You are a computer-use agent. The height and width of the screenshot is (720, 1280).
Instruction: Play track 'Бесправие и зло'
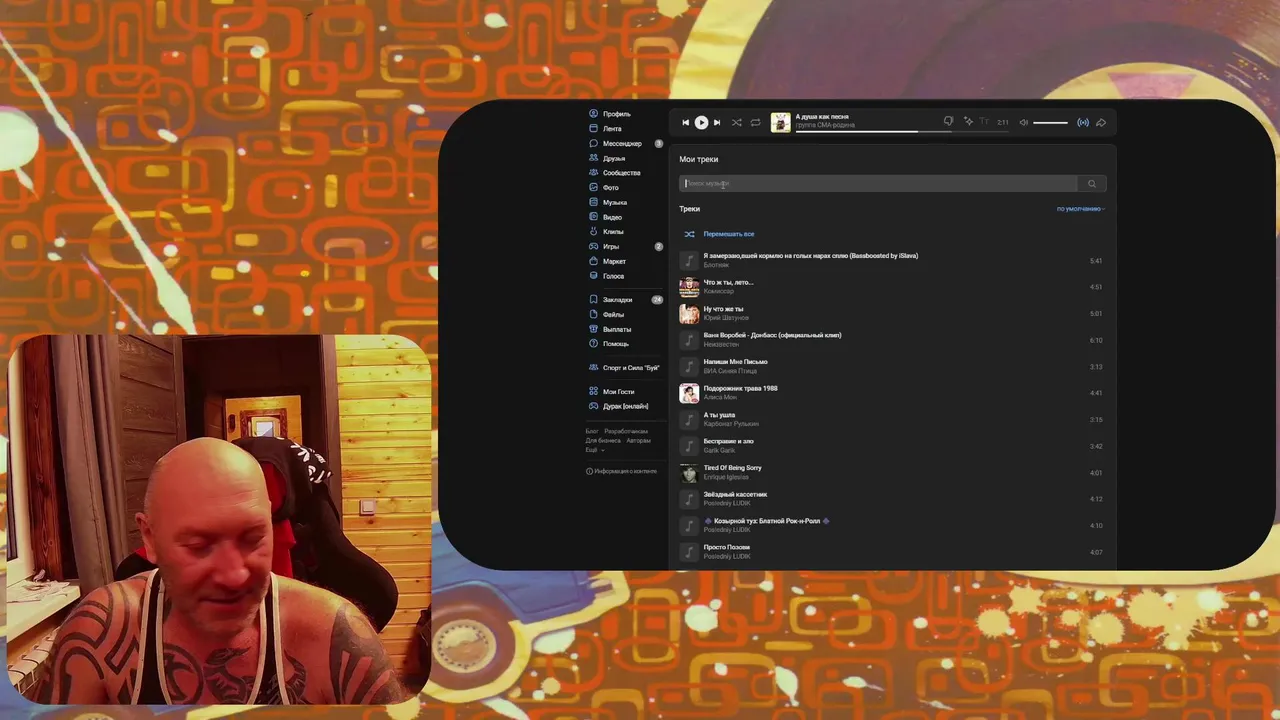(689, 446)
